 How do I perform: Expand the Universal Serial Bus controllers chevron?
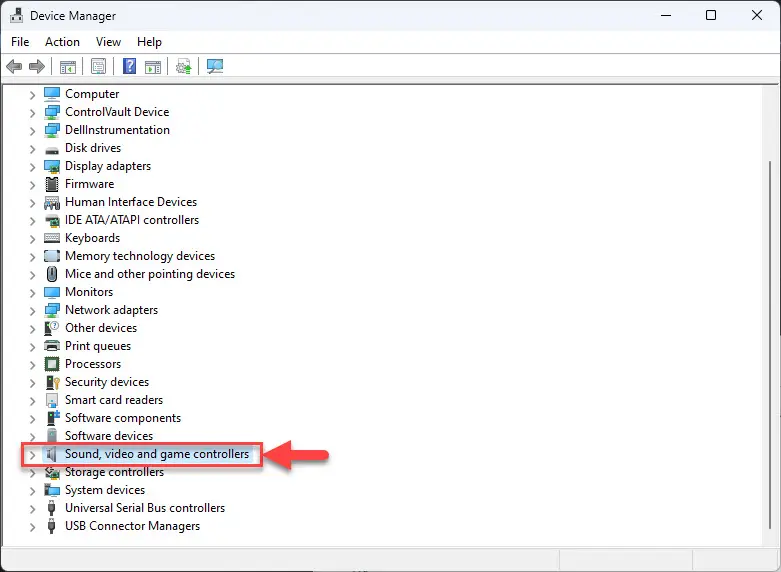32,509
